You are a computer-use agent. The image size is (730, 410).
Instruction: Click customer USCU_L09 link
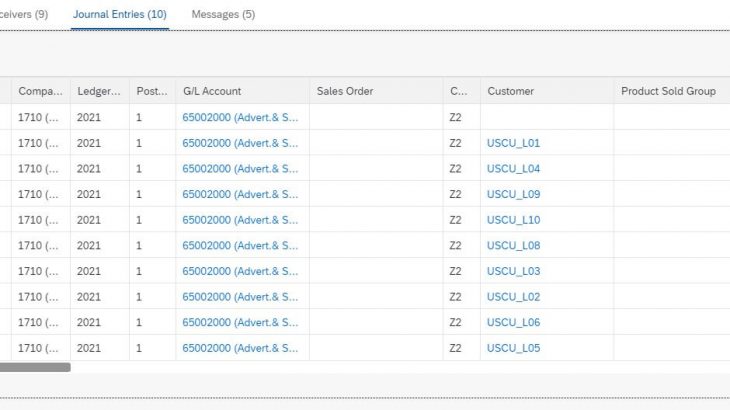[x=513, y=194]
